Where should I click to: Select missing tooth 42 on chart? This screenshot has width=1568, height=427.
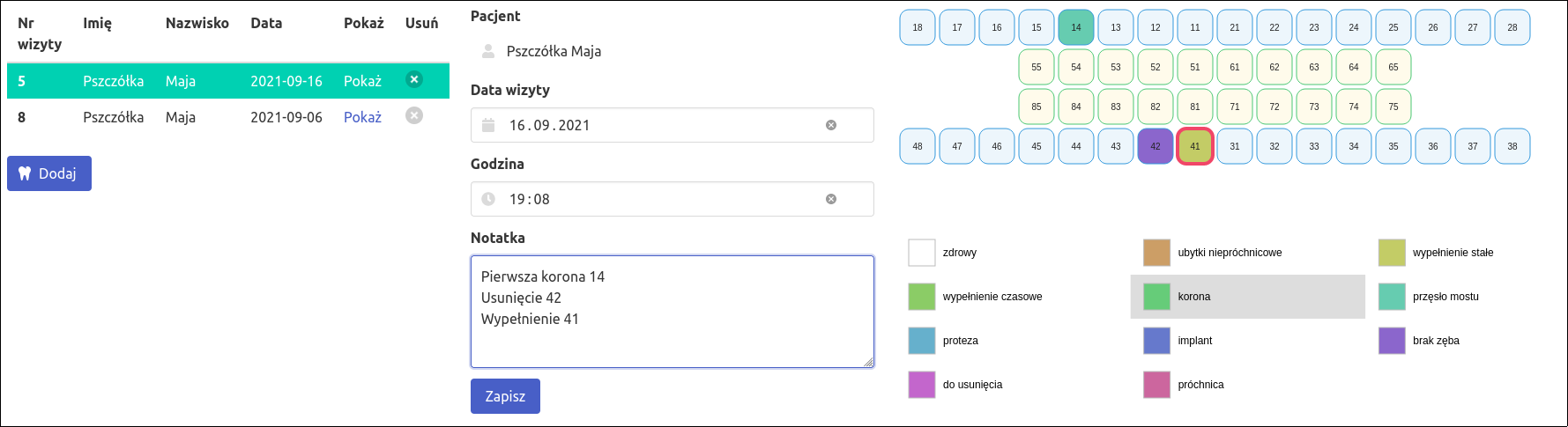[x=1155, y=146]
